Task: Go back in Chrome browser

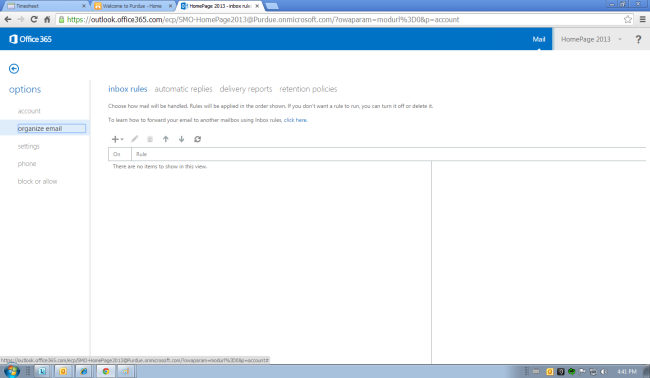Action: pos(7,19)
